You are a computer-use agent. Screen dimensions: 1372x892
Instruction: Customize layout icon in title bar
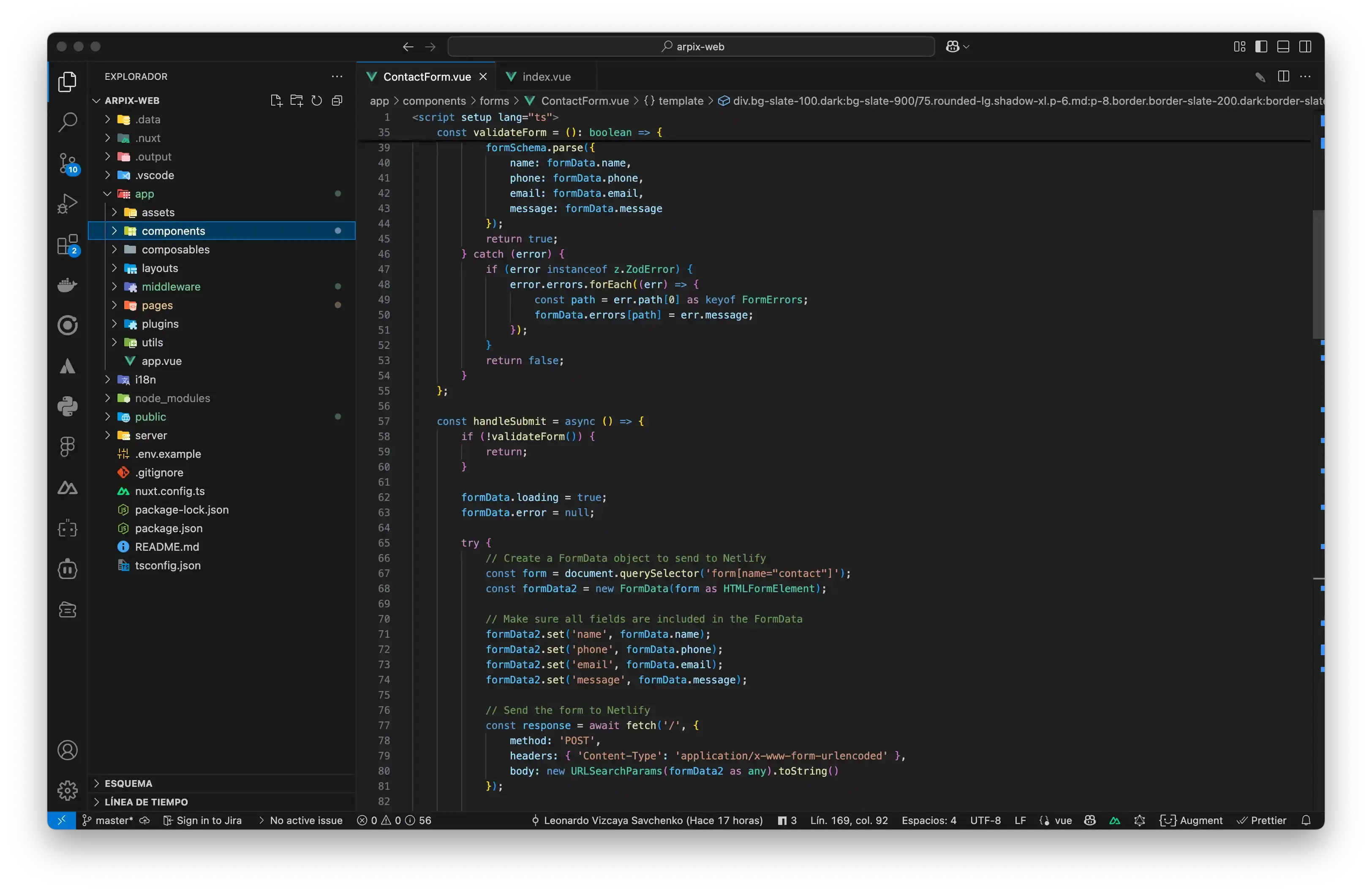click(x=1239, y=47)
